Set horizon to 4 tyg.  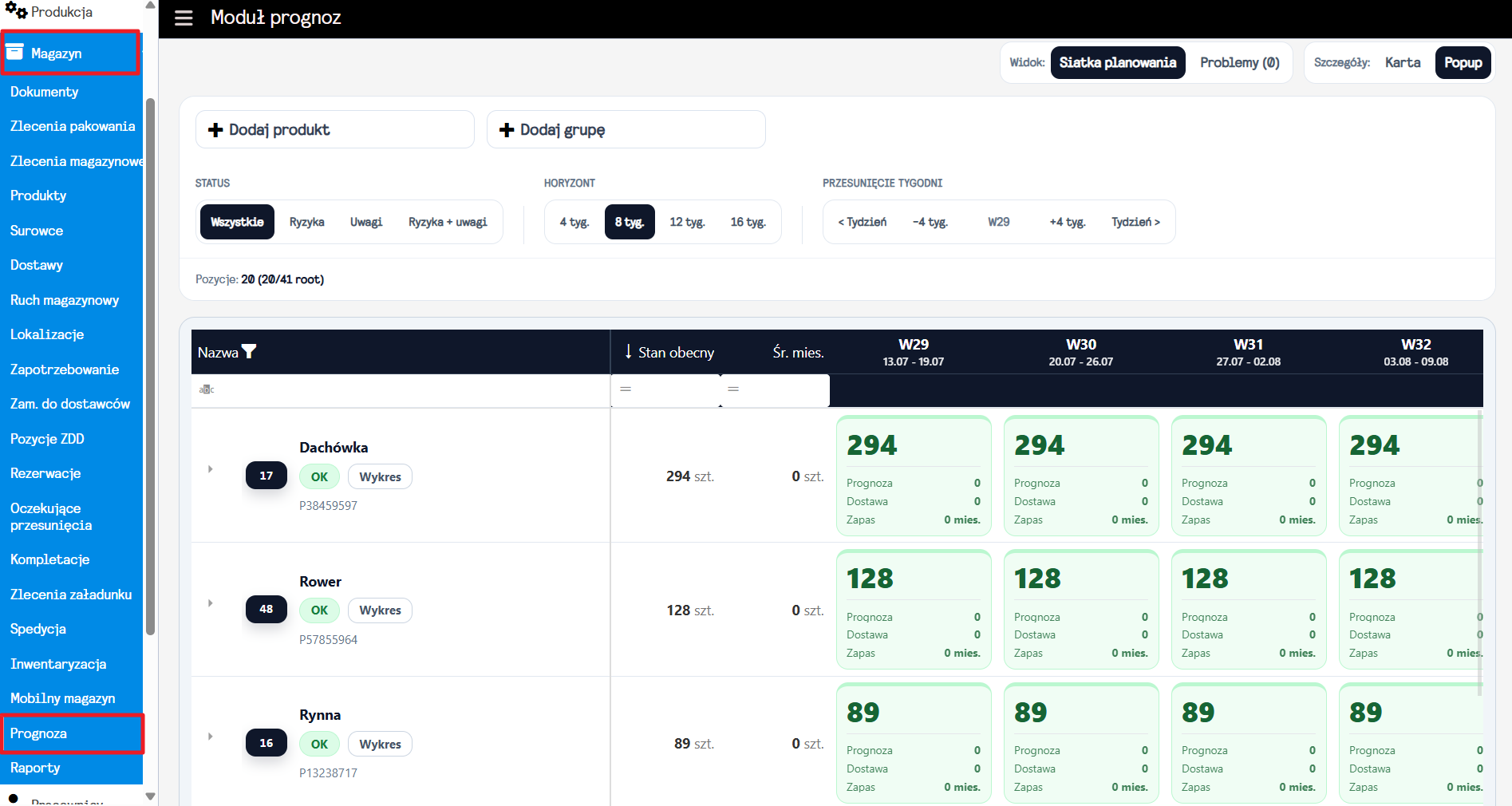(574, 222)
